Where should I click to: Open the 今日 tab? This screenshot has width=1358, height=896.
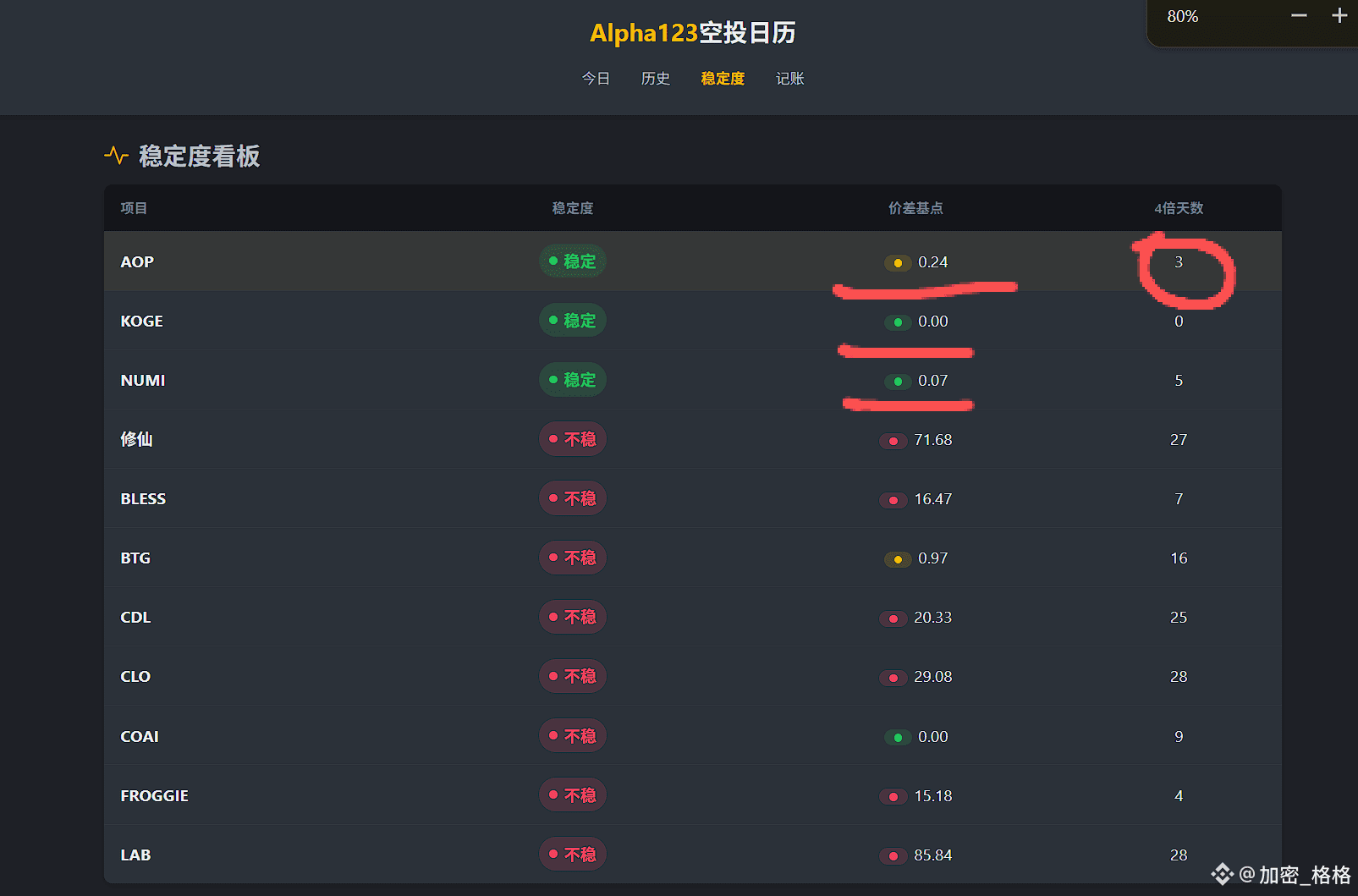pyautogui.click(x=596, y=79)
